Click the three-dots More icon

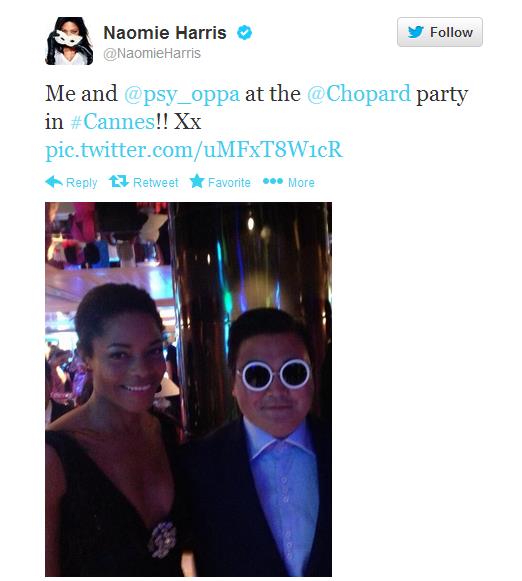click(273, 181)
